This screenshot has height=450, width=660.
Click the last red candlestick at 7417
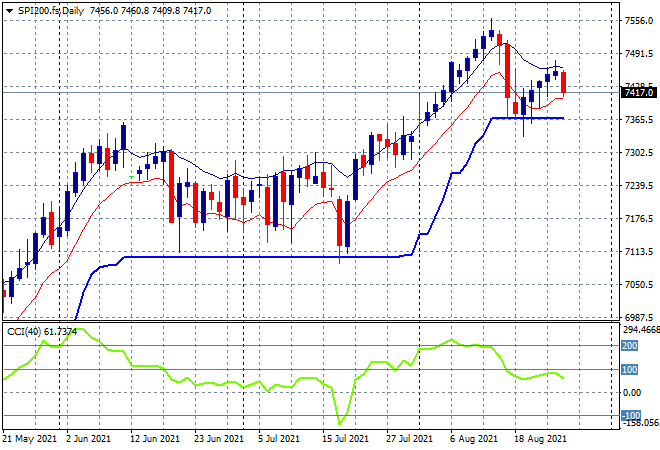point(564,83)
